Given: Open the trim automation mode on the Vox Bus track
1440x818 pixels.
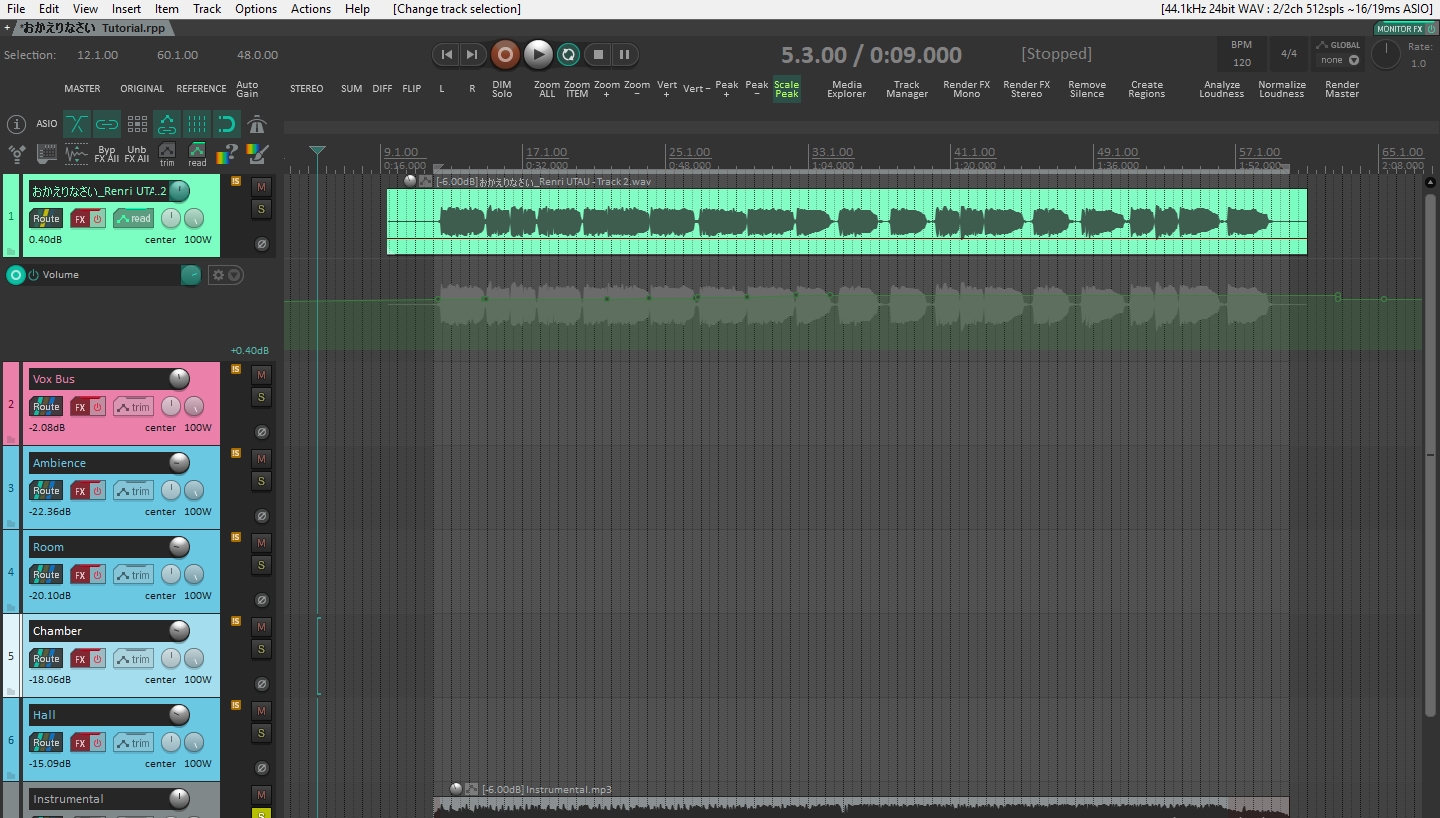Looking at the screenshot, I should (133, 407).
